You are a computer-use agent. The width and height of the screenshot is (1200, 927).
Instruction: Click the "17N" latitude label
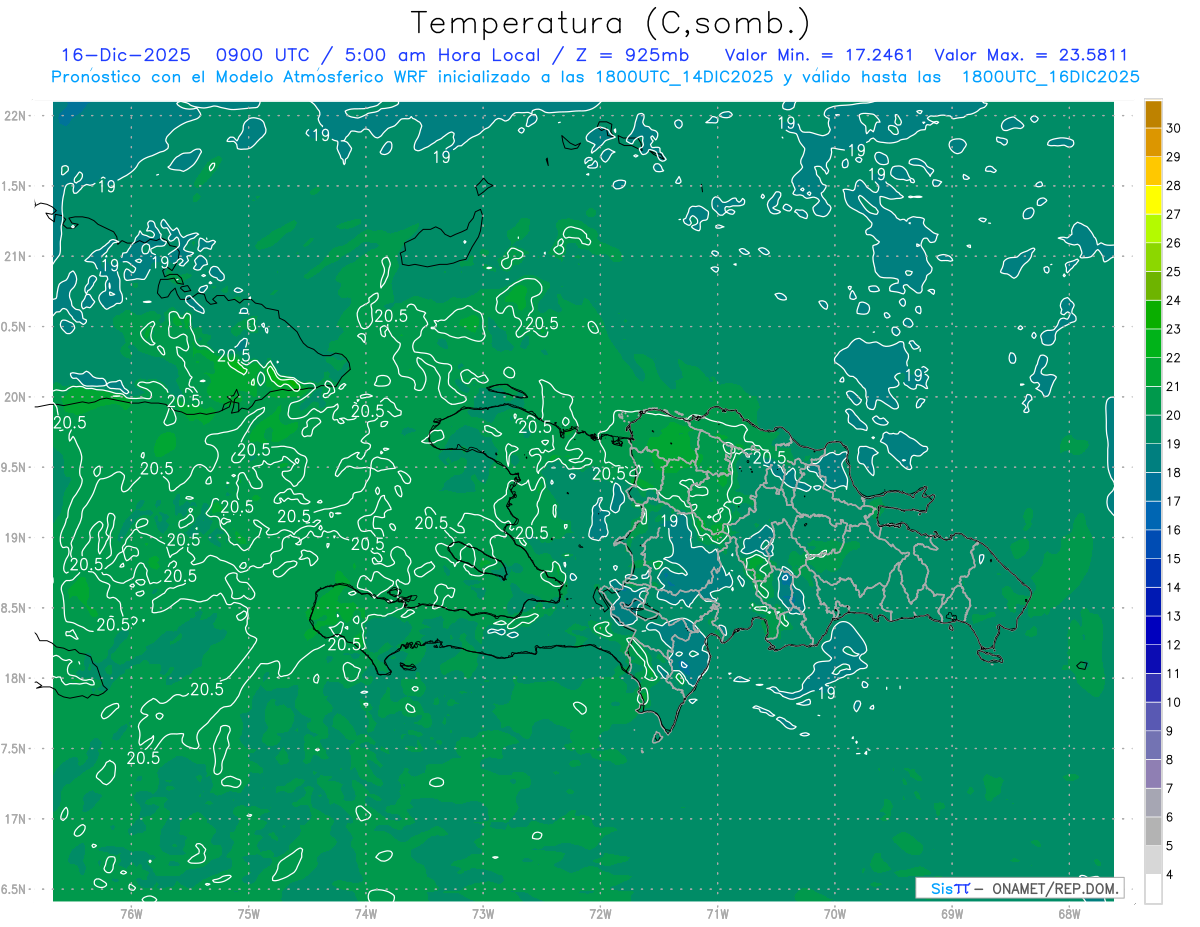point(17,820)
